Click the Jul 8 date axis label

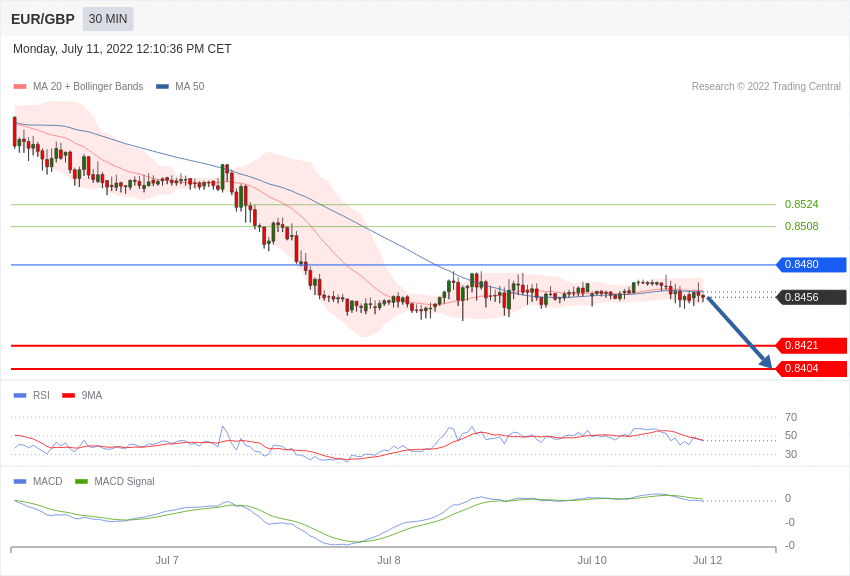[x=389, y=560]
